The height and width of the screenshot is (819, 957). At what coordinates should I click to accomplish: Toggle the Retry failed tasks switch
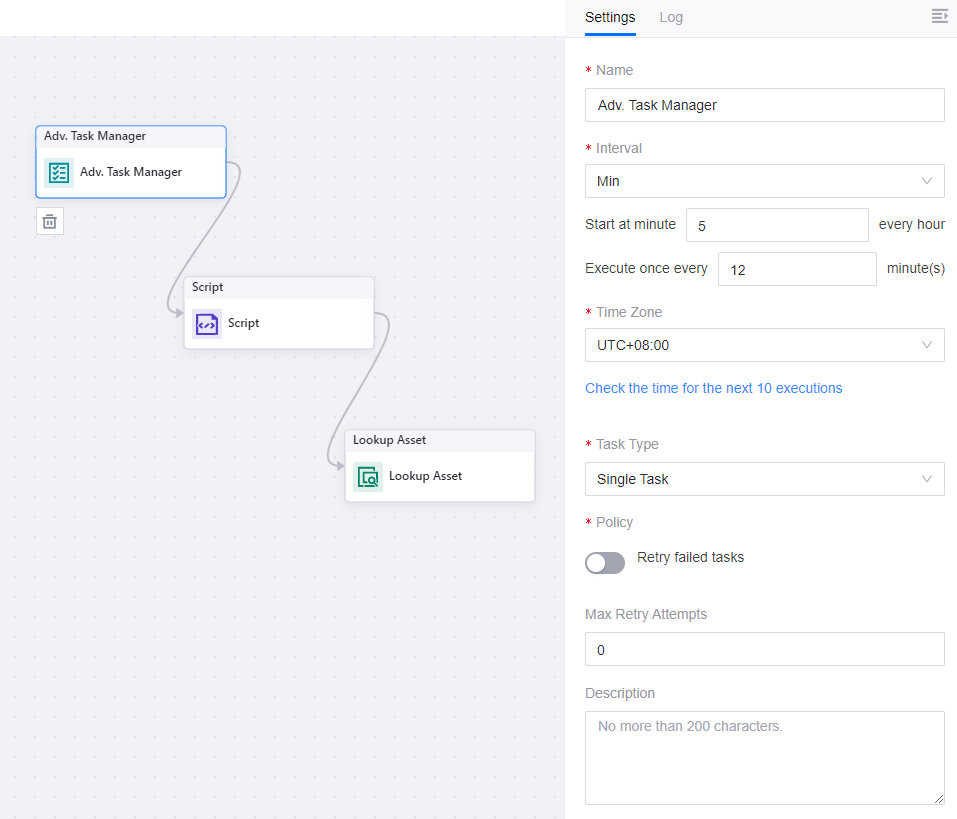pos(605,562)
